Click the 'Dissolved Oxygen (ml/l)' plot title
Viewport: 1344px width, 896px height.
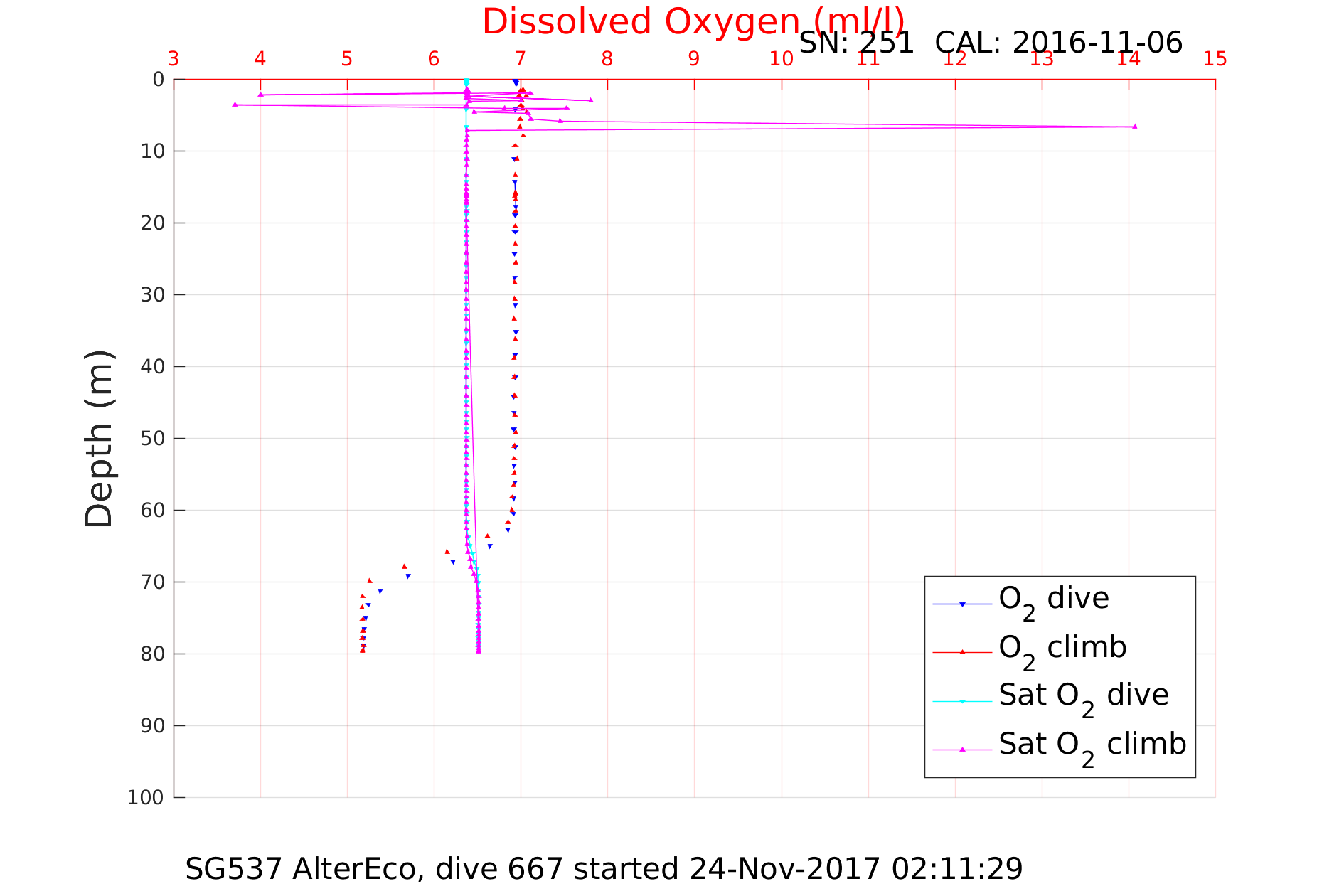pyautogui.click(x=693, y=21)
